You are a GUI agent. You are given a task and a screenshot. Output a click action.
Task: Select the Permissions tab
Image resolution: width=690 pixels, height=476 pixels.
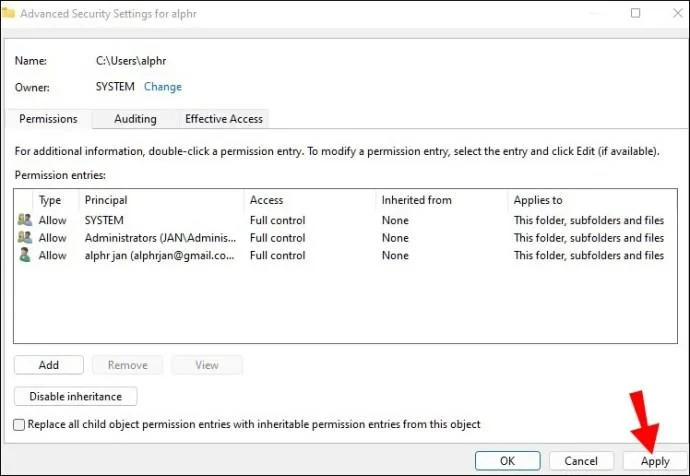tap(48, 119)
